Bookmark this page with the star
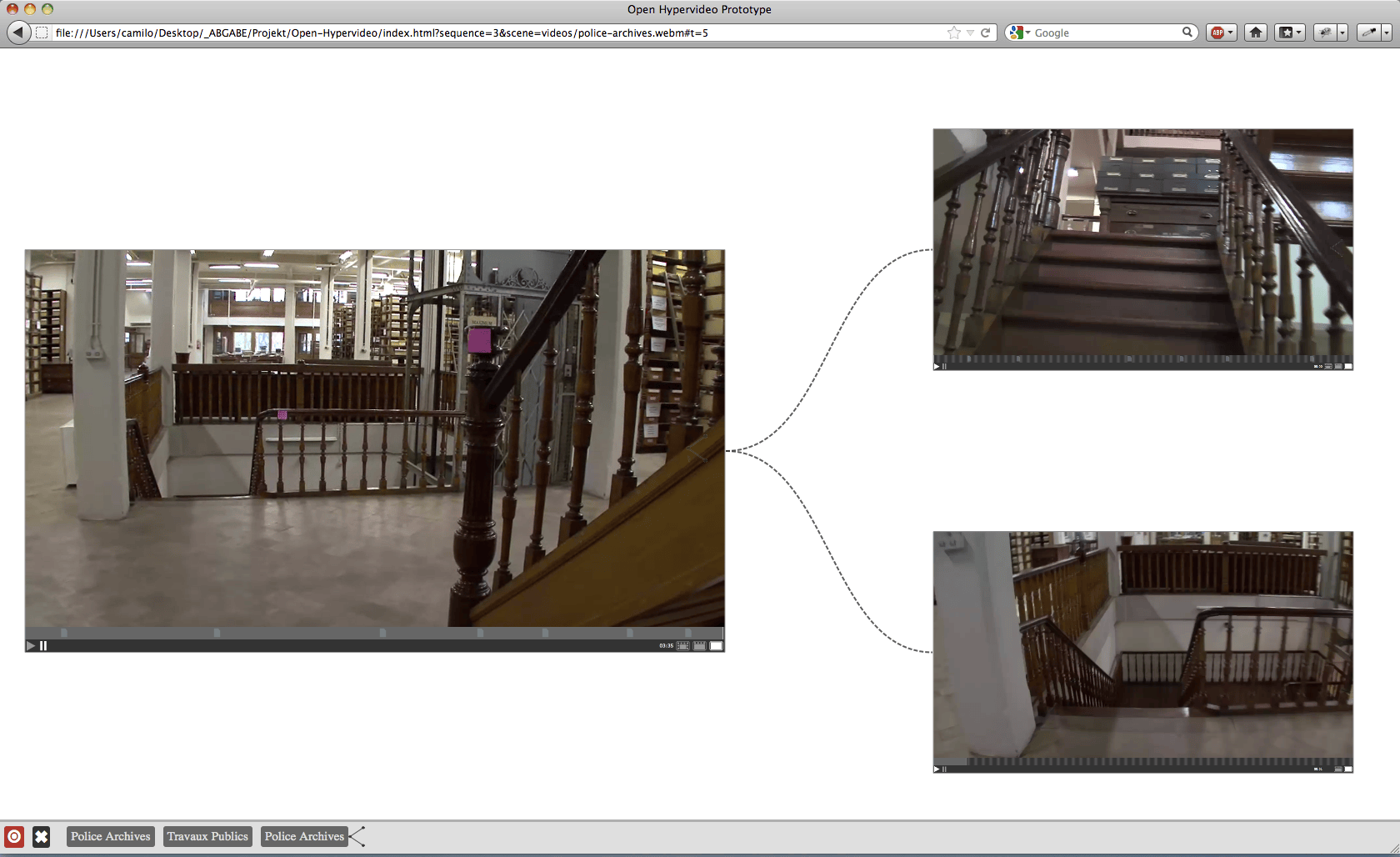The height and width of the screenshot is (857, 1400). [953, 33]
